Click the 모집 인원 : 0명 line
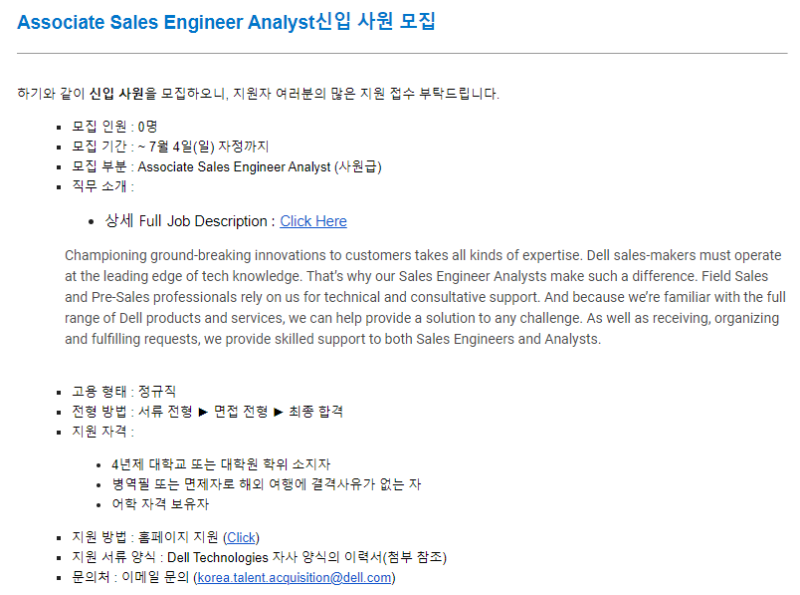This screenshot has width=800, height=595. (x=114, y=127)
